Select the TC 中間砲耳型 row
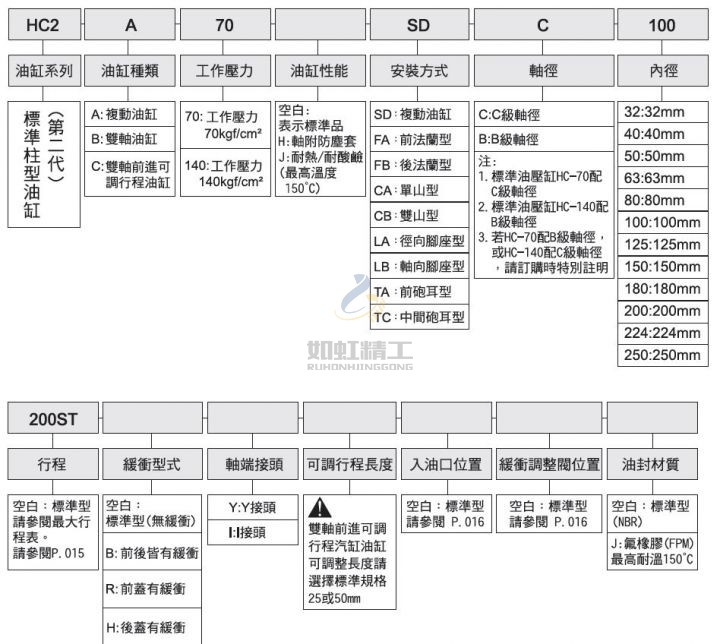720x644 pixels. point(418,317)
